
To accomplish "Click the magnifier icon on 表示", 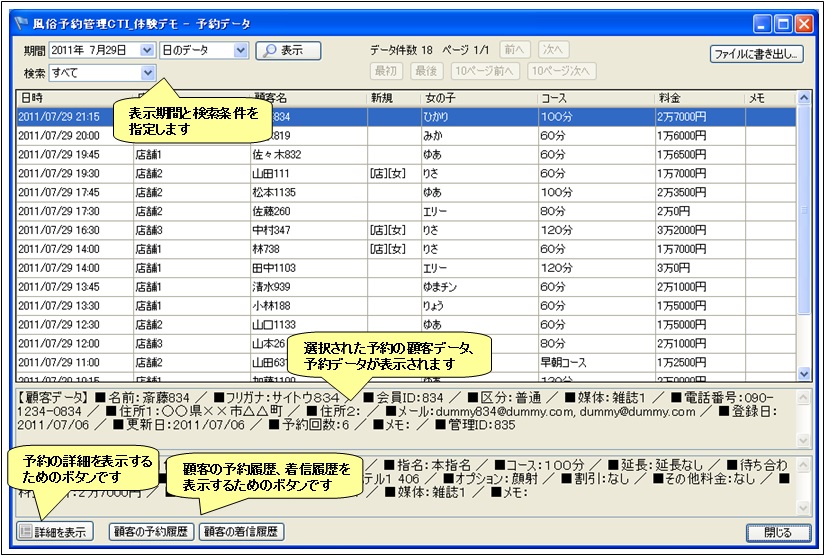I will (267, 50).
